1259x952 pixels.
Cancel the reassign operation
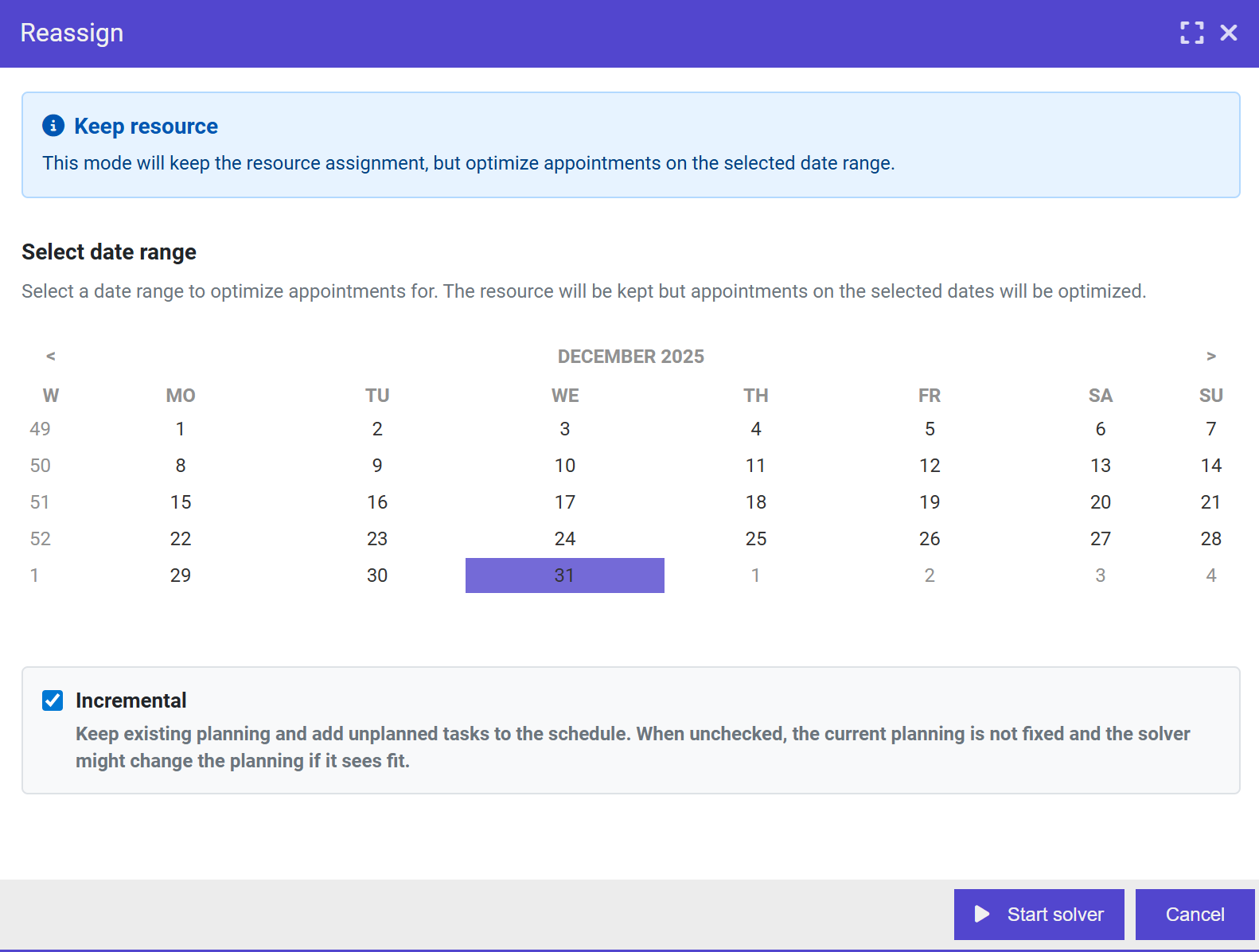click(x=1194, y=915)
